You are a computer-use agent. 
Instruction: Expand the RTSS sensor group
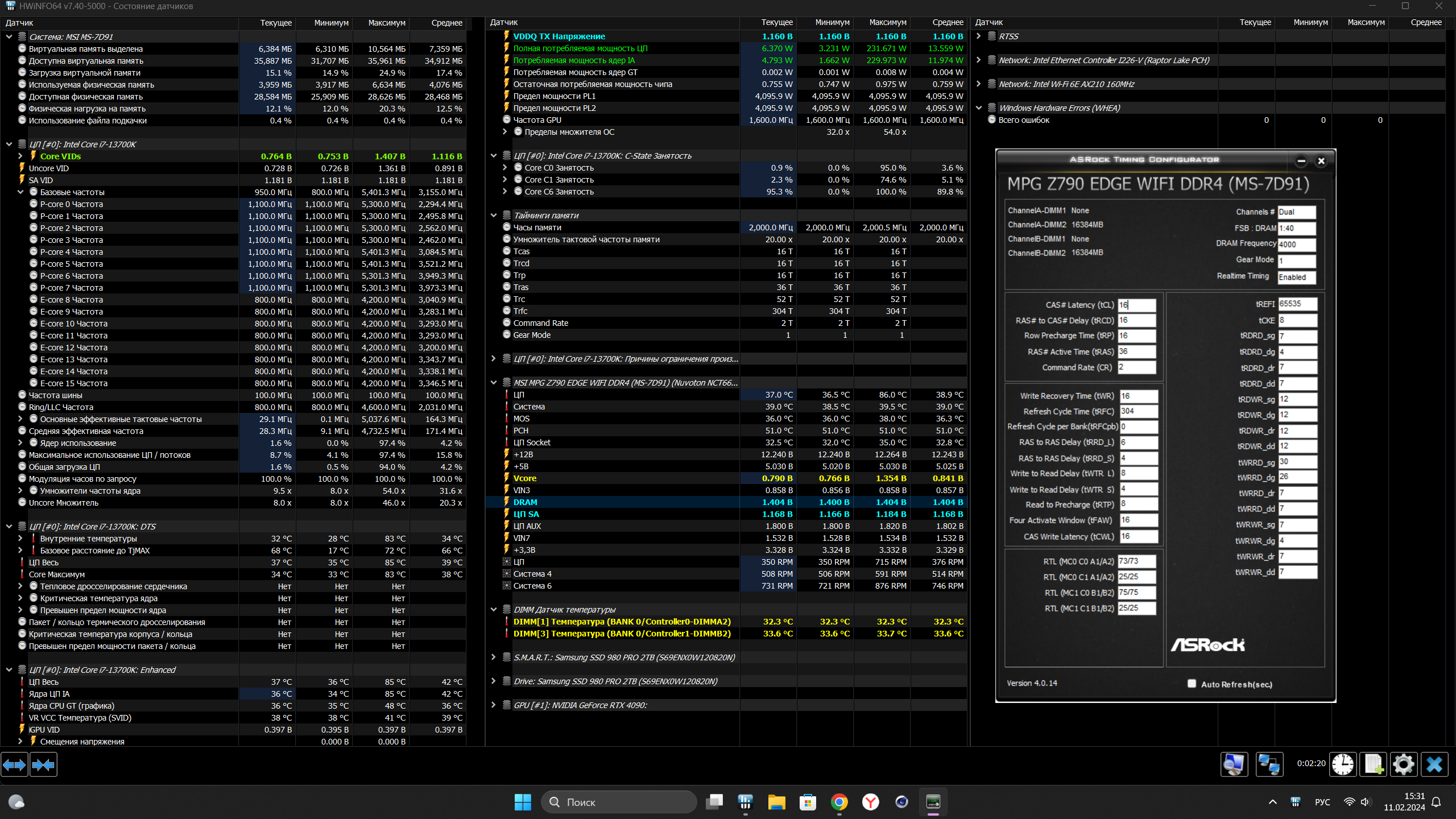click(979, 36)
